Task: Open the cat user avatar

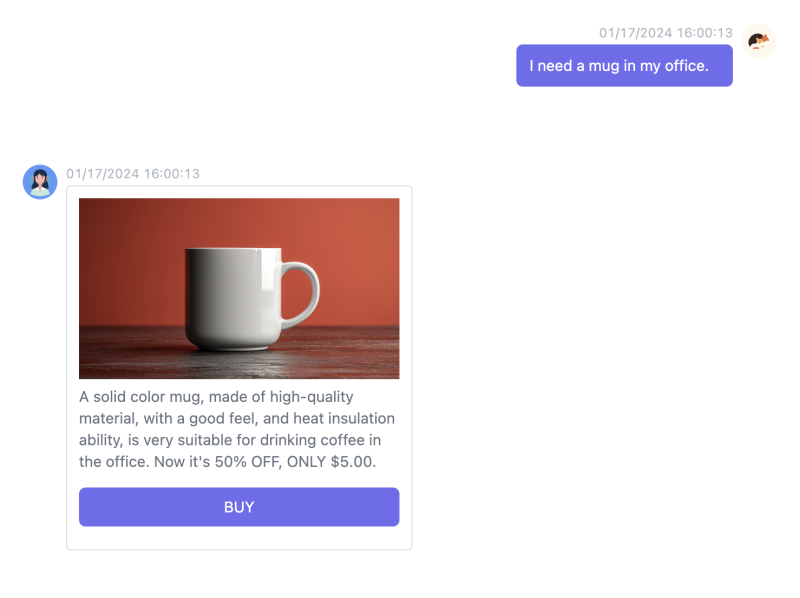Action: [x=759, y=41]
